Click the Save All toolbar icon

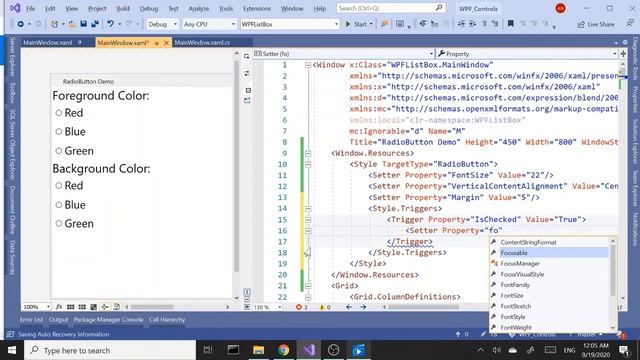point(95,24)
